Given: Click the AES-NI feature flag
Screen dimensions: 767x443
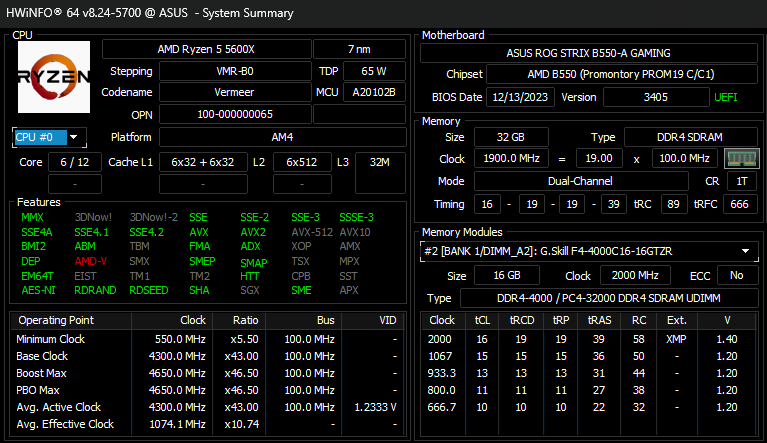Looking at the screenshot, I should [x=38, y=290].
